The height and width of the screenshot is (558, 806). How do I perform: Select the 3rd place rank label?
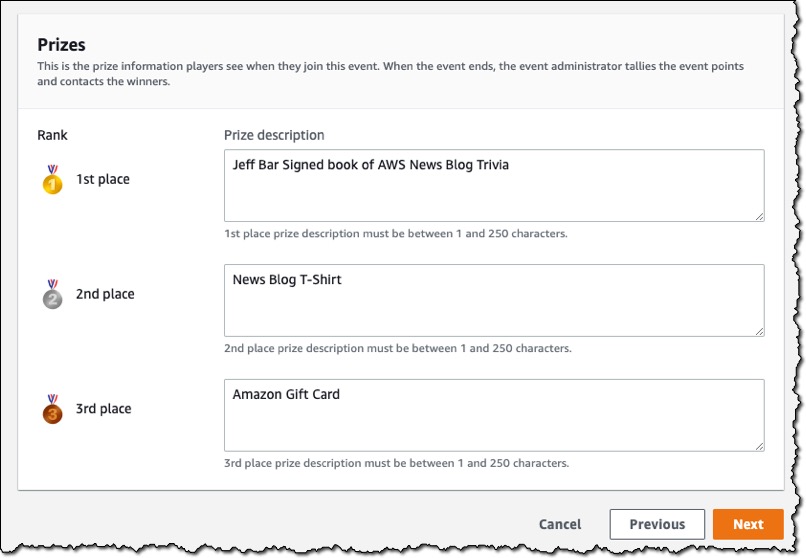[x=103, y=409]
